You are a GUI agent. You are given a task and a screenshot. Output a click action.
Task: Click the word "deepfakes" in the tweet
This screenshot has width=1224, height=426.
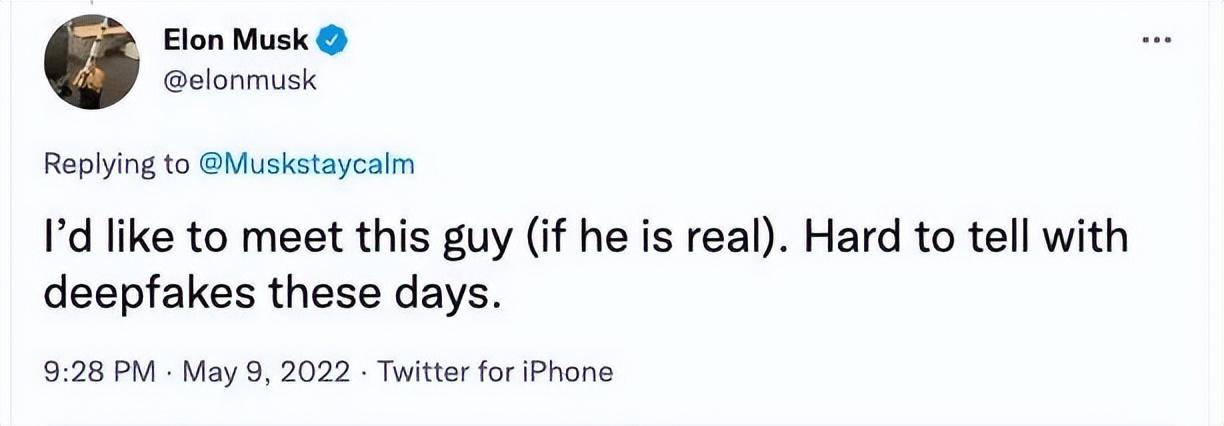(159, 295)
